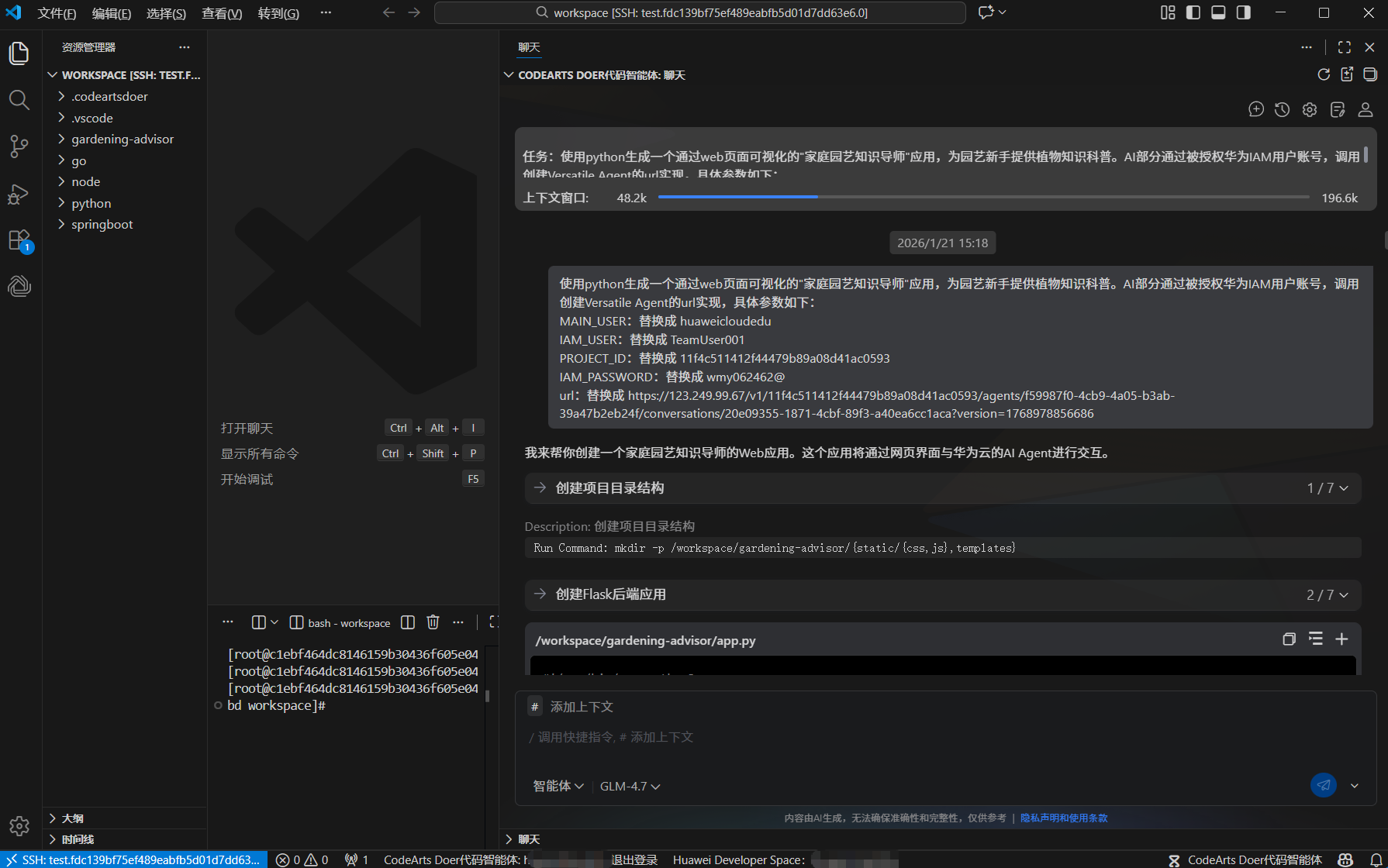Open 隐私声明和使用条款 link
This screenshot has width=1388, height=868.
tap(1064, 818)
